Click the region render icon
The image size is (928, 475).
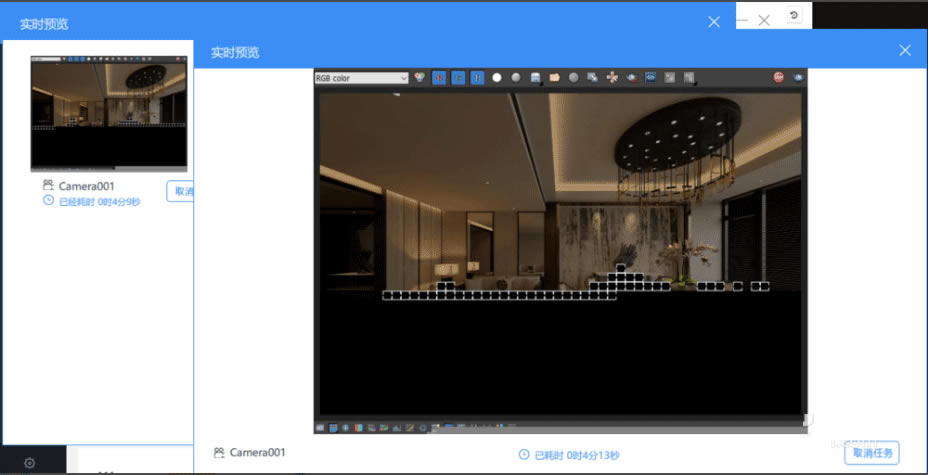click(593, 77)
